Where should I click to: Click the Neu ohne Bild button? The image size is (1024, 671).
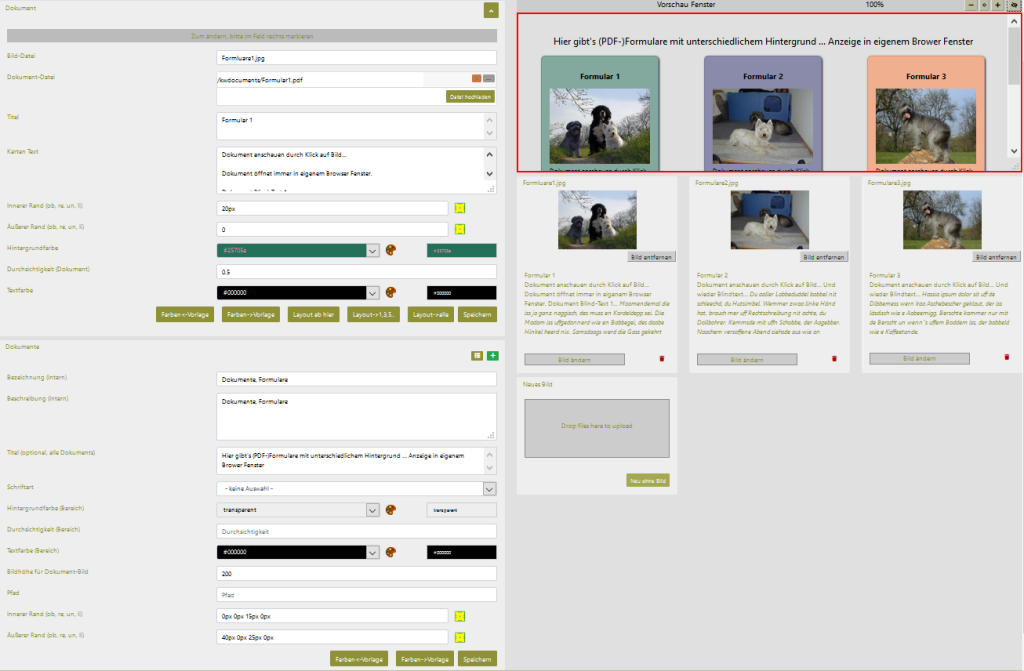pyautogui.click(x=647, y=480)
